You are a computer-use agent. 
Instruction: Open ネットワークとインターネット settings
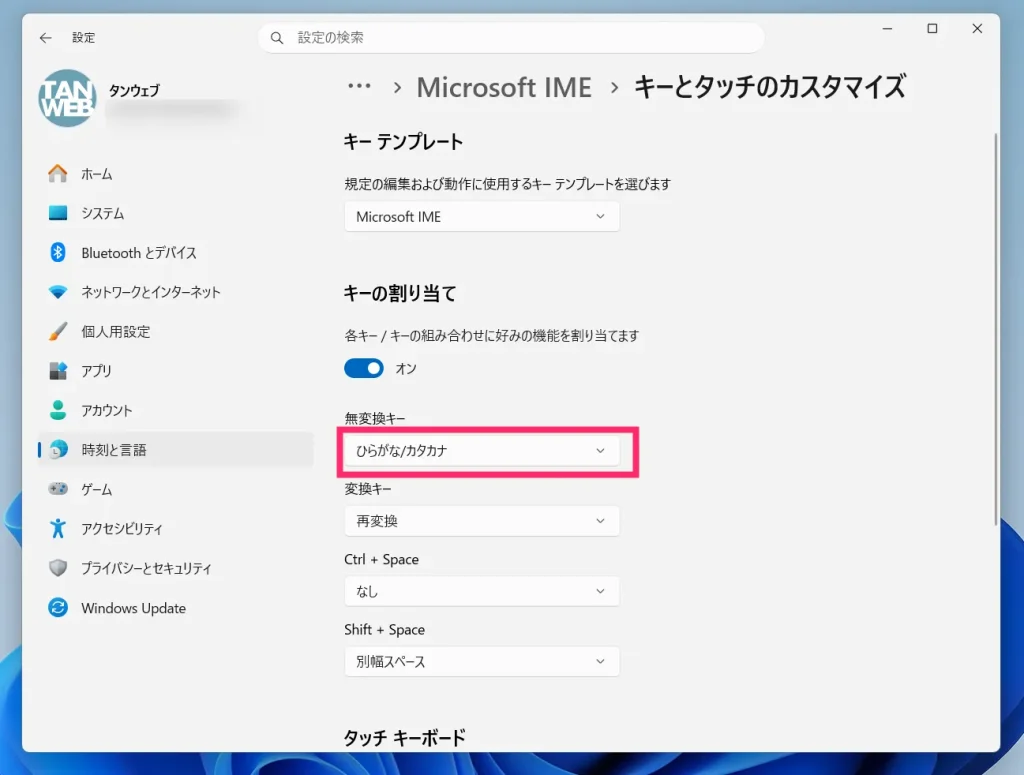click(x=175, y=292)
